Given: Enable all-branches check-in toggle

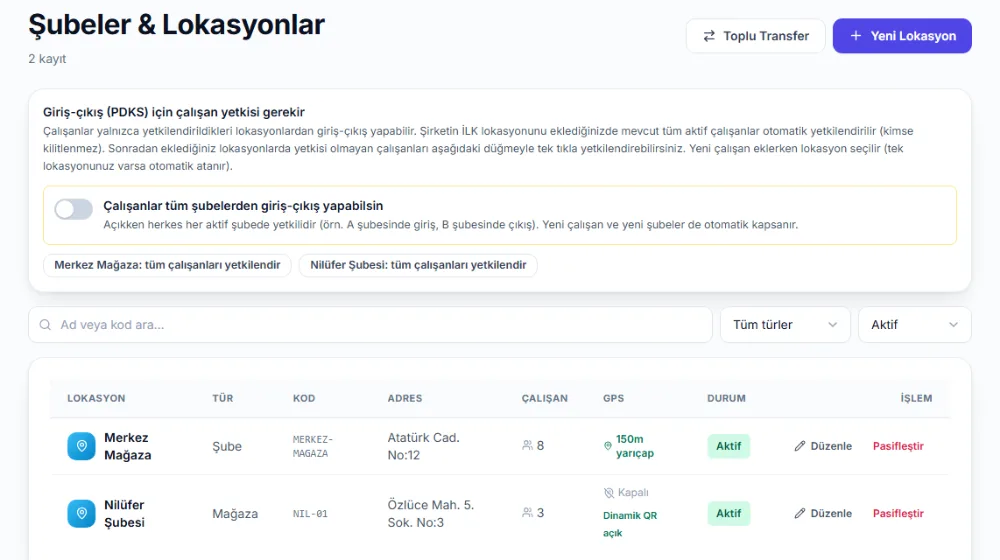Looking at the screenshot, I should [73, 209].
